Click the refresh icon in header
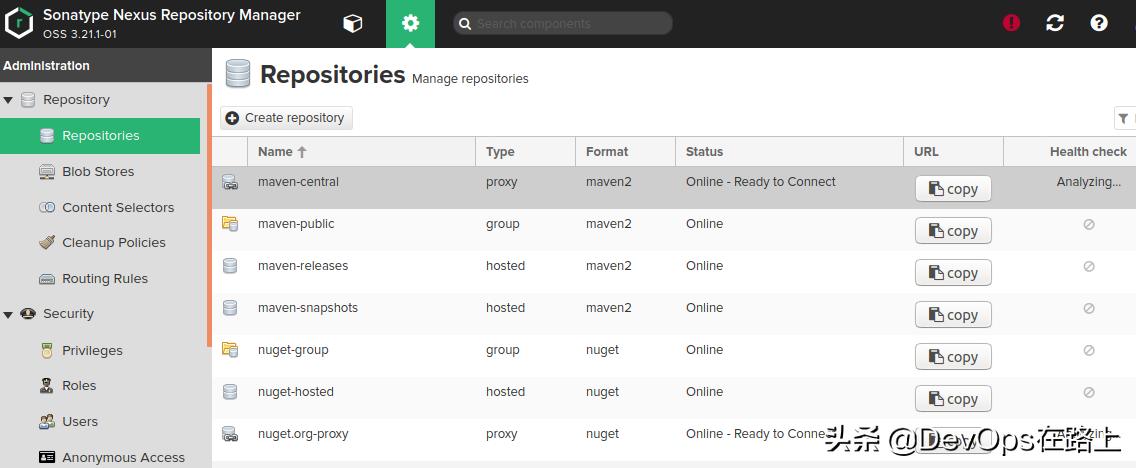The width and height of the screenshot is (1136, 468). click(x=1055, y=23)
